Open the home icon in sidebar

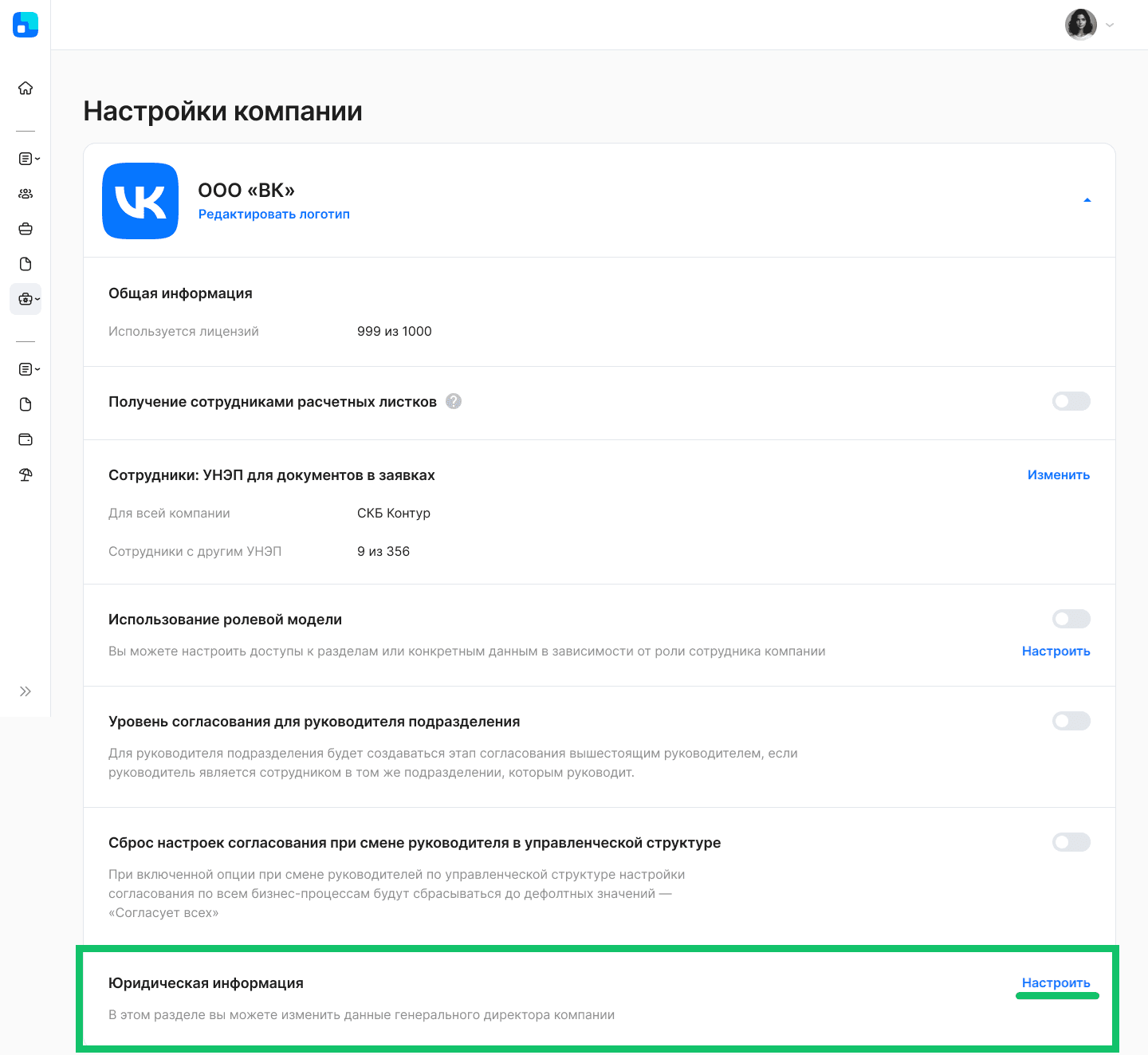26,88
